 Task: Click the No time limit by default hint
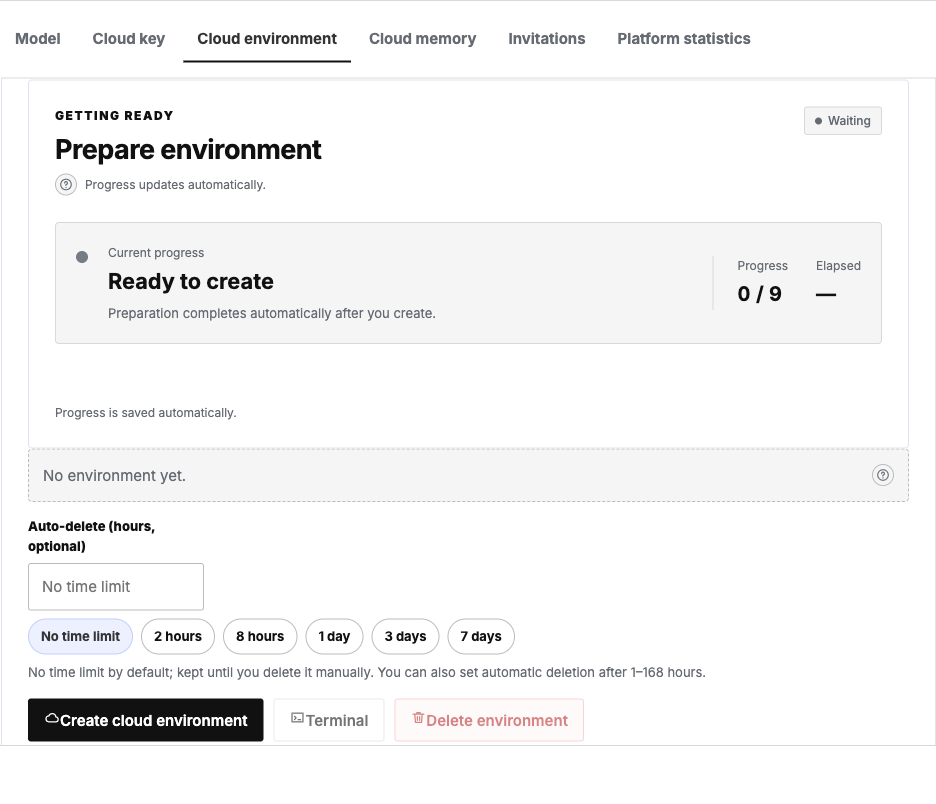(367, 672)
